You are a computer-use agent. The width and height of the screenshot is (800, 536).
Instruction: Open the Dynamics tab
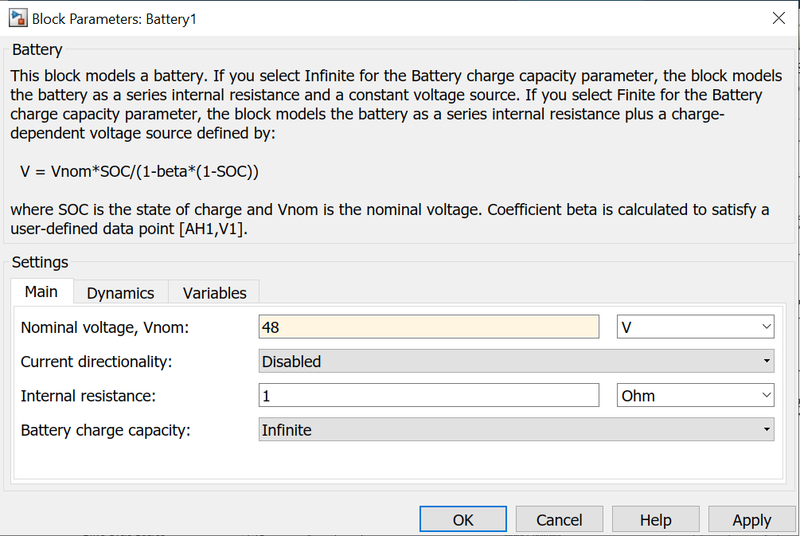(120, 293)
